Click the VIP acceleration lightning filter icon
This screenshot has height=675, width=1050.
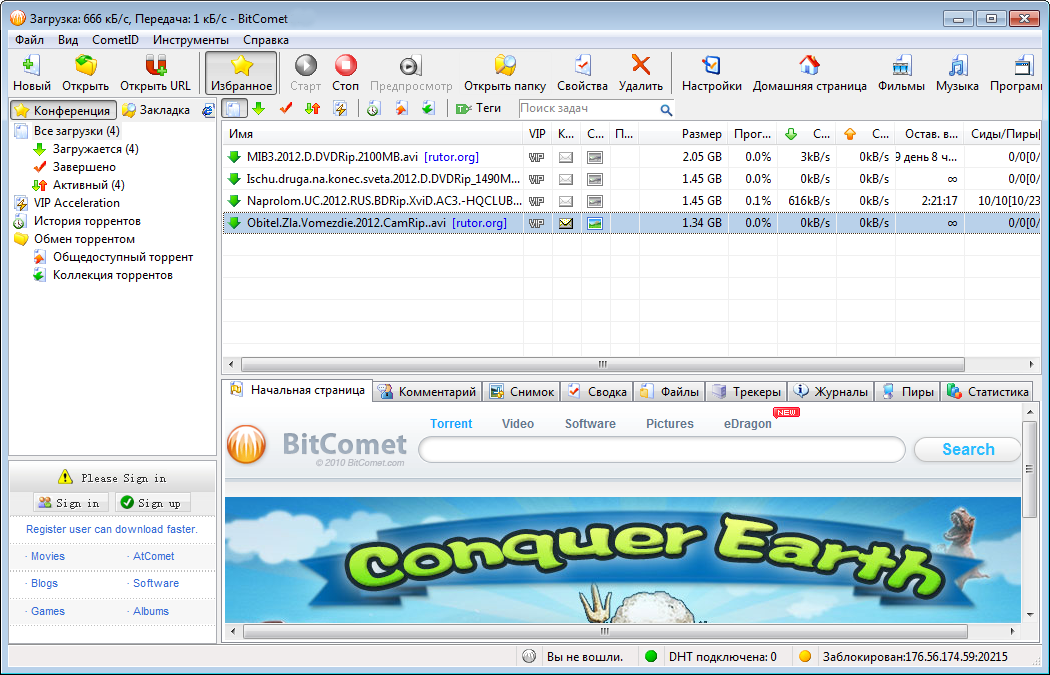pyautogui.click(x=340, y=108)
